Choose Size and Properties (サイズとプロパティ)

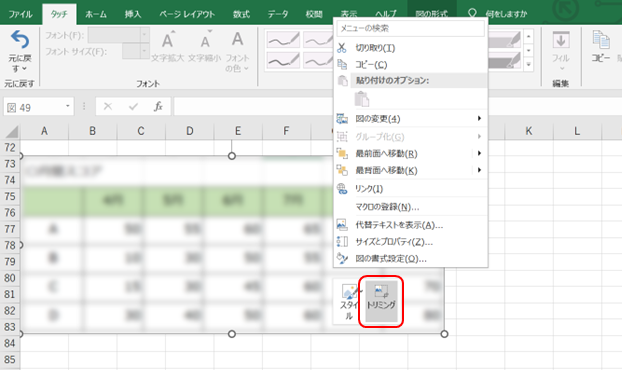point(411,242)
